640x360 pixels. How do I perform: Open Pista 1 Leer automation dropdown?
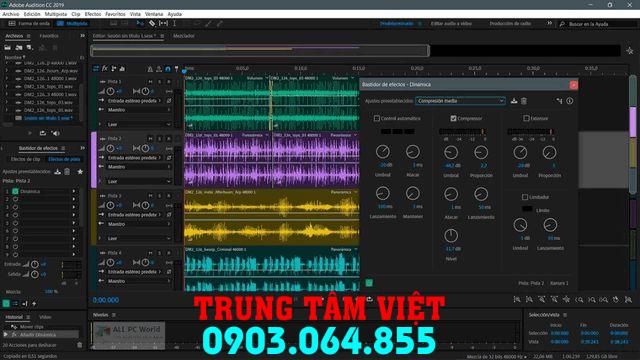pyautogui.click(x=139, y=124)
